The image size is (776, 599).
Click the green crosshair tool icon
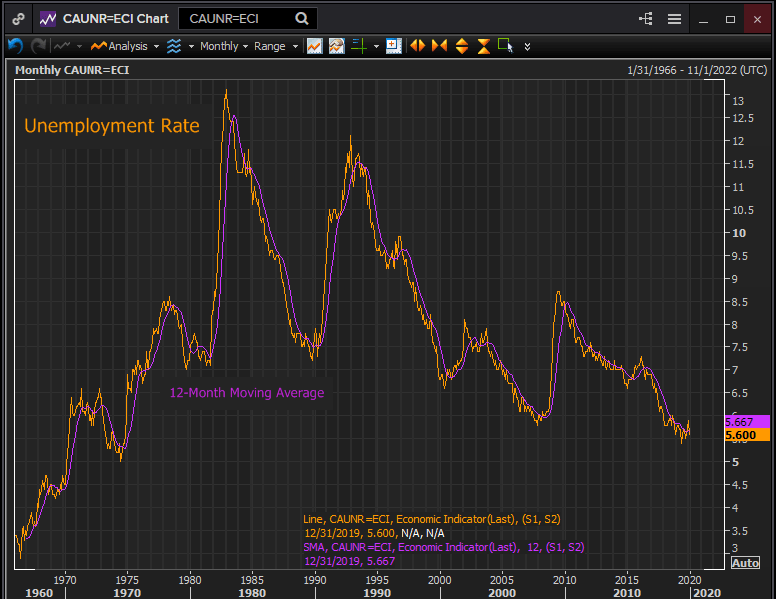pyautogui.click(x=358, y=46)
